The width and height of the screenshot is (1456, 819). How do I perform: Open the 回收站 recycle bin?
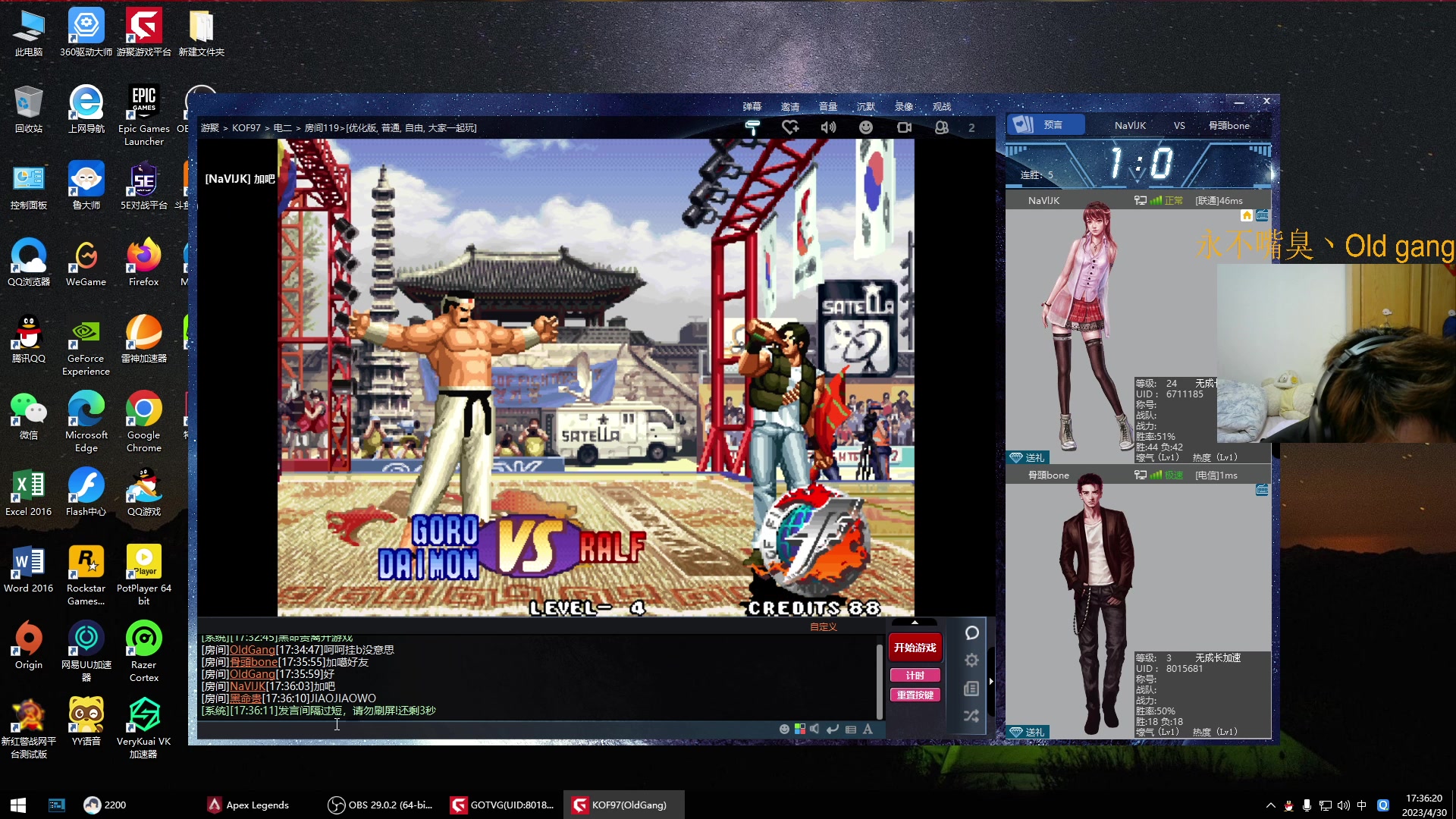tap(29, 109)
